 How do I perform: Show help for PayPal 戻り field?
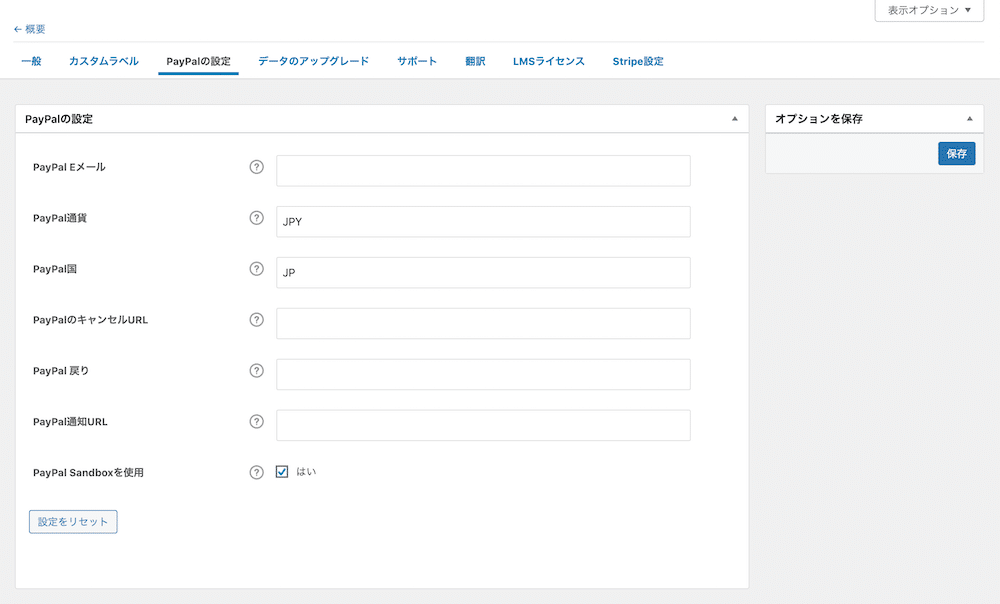click(x=256, y=371)
